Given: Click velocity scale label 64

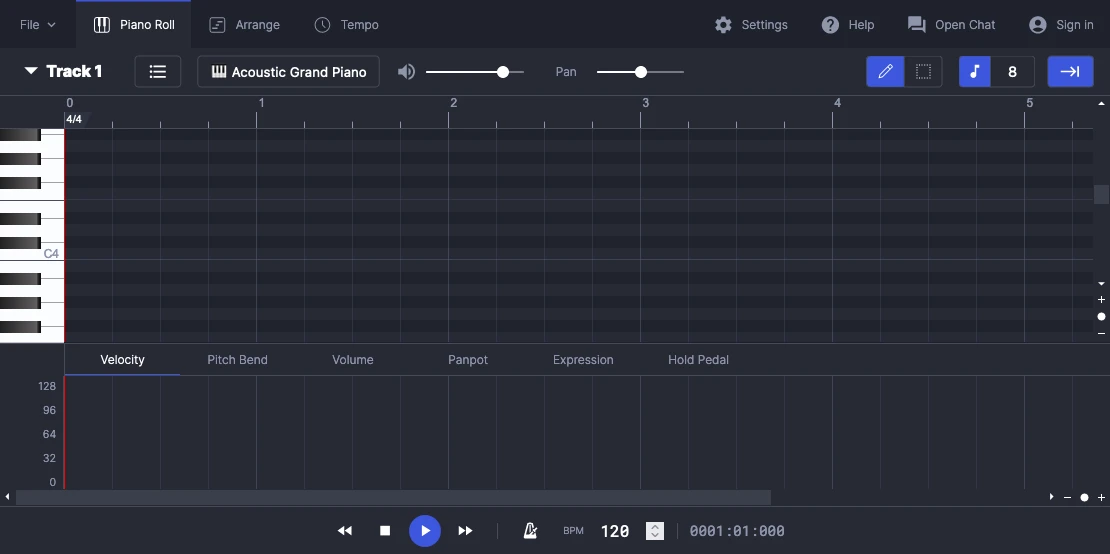Looking at the screenshot, I should tap(49, 434).
